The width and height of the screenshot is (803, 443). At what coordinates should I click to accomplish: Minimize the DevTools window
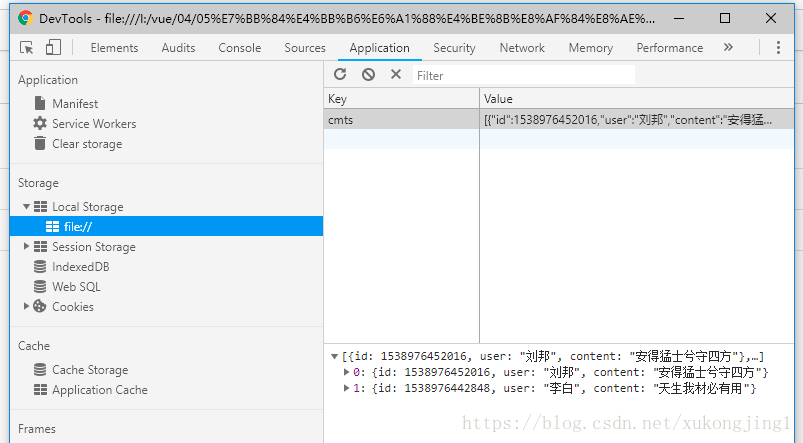(x=679, y=18)
